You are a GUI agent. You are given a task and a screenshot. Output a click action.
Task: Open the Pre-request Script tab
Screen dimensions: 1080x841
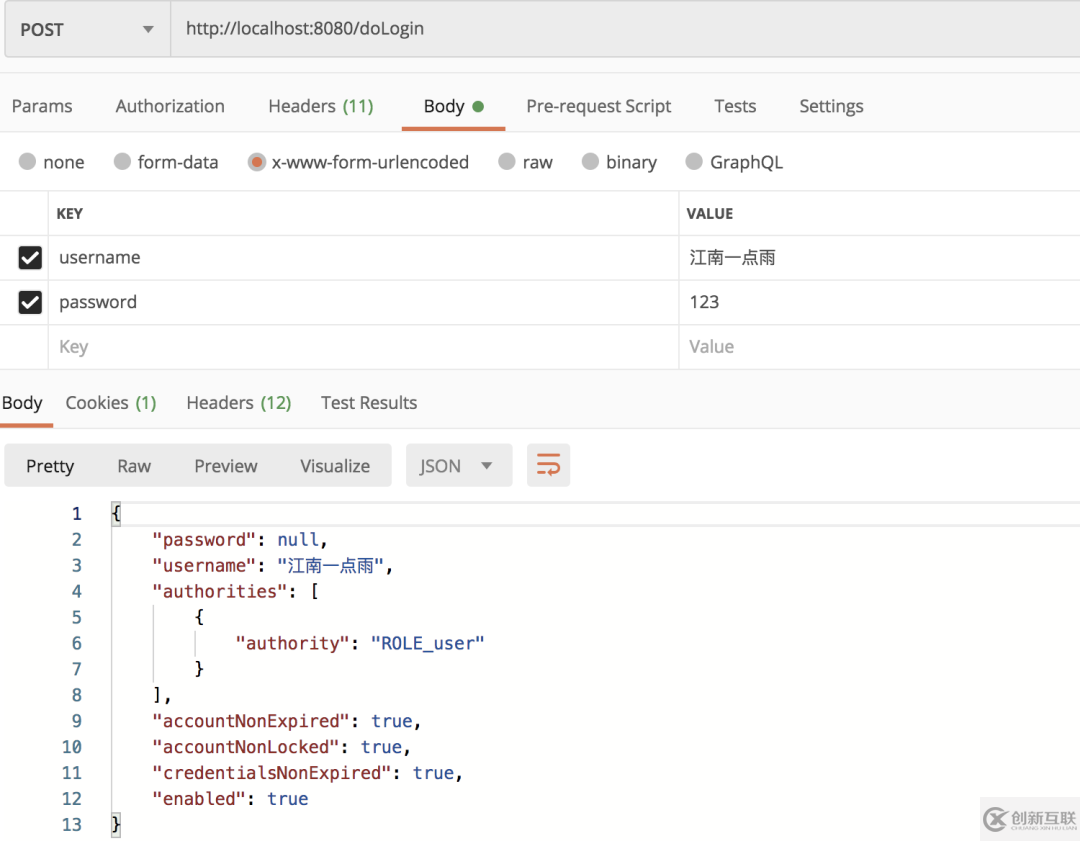click(598, 106)
